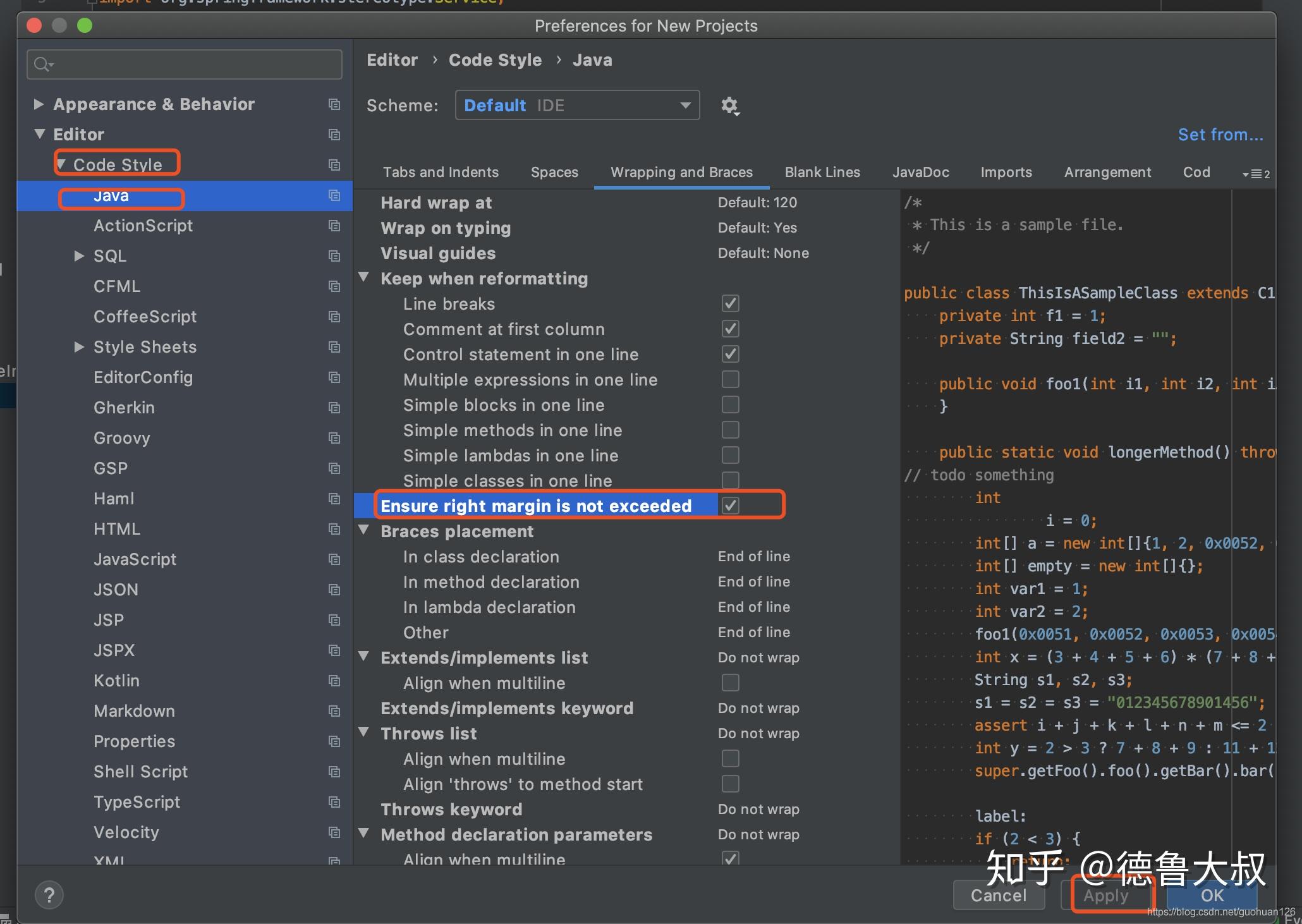Switch to the Tabs and Indents tab
Screen dimensions: 1302x924
(x=441, y=172)
